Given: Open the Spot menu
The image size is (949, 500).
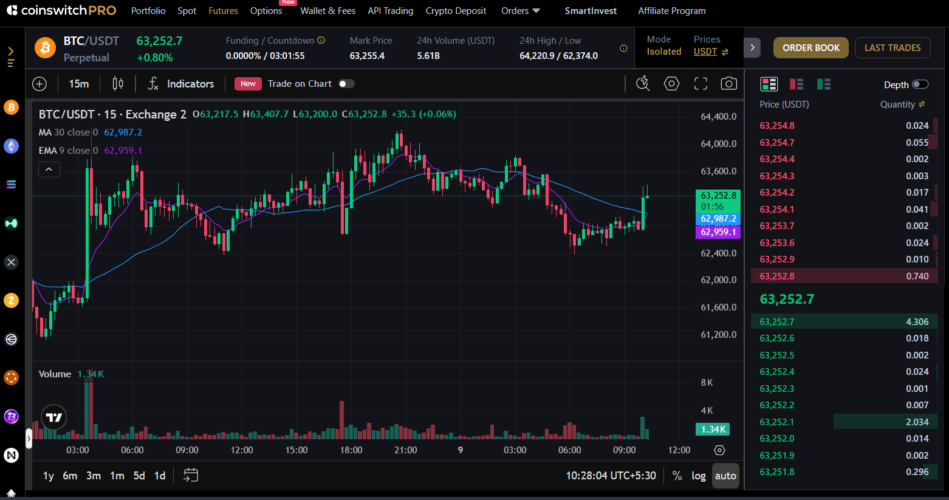Looking at the screenshot, I should click(186, 11).
